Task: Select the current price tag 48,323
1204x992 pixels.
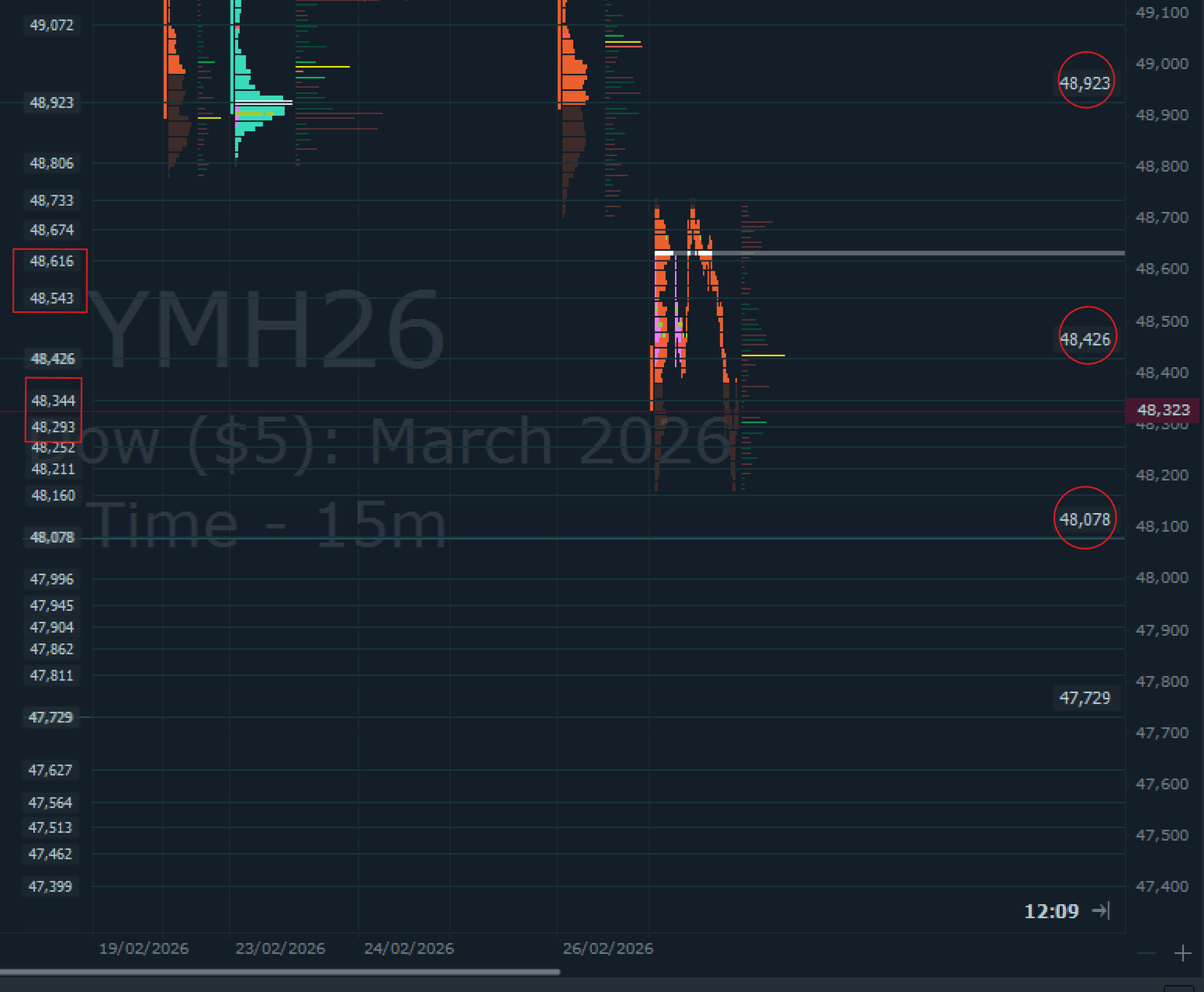Action: click(x=1162, y=410)
